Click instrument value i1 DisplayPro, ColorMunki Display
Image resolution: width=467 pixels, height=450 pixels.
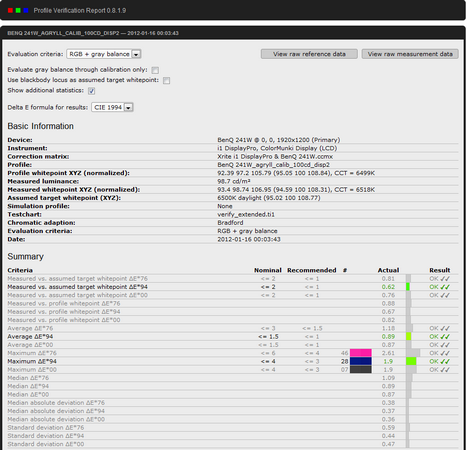[277, 148]
